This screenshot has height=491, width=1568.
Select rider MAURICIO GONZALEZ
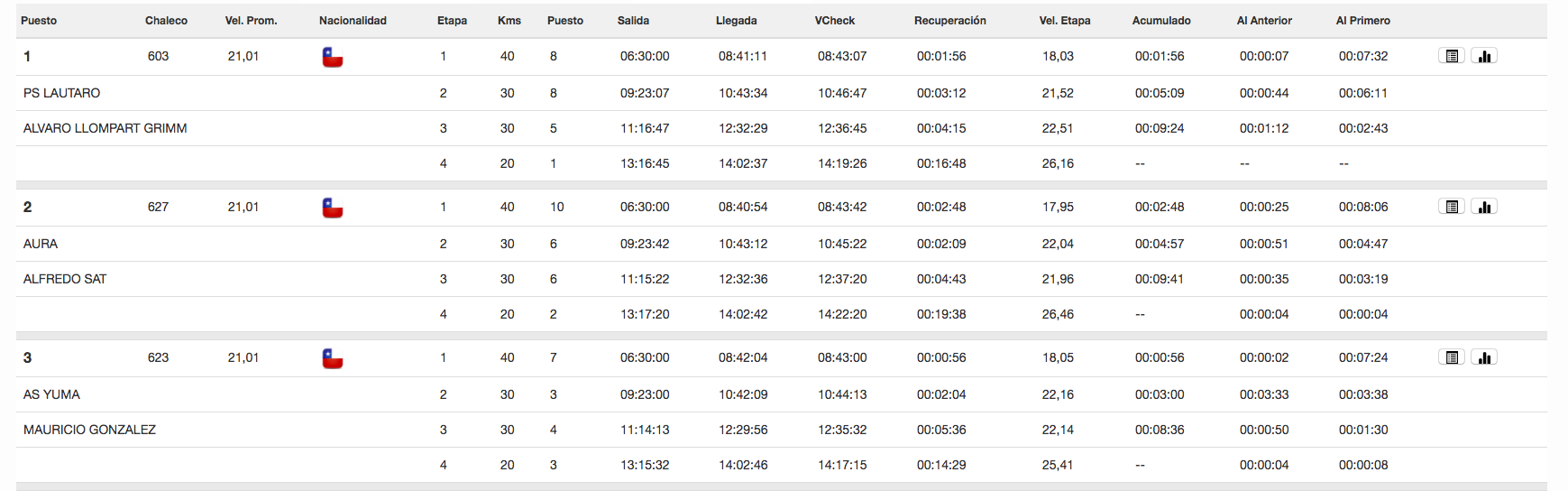[x=89, y=430]
